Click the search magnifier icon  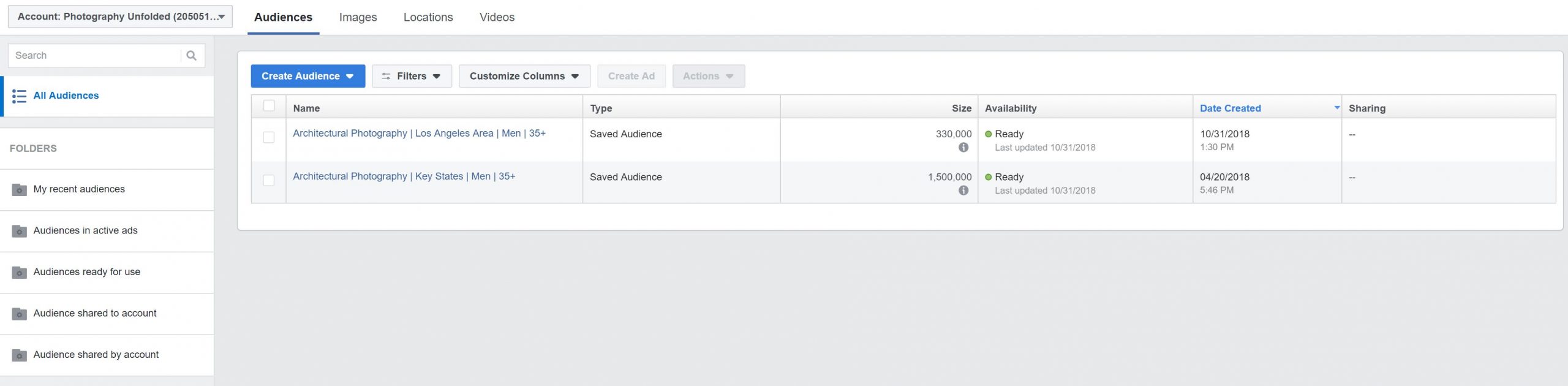click(x=191, y=56)
